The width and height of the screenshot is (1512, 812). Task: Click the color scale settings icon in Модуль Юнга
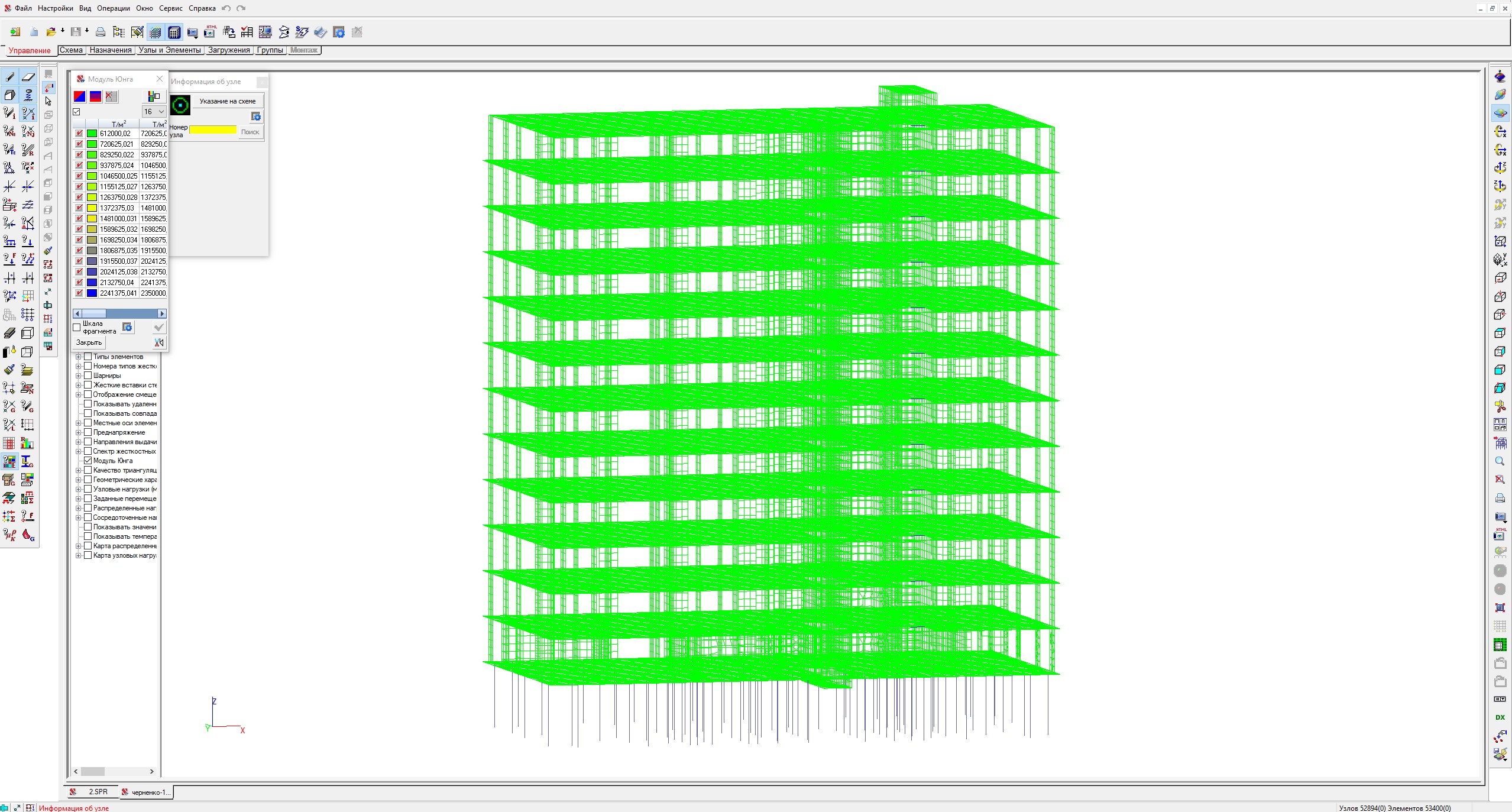(154, 96)
